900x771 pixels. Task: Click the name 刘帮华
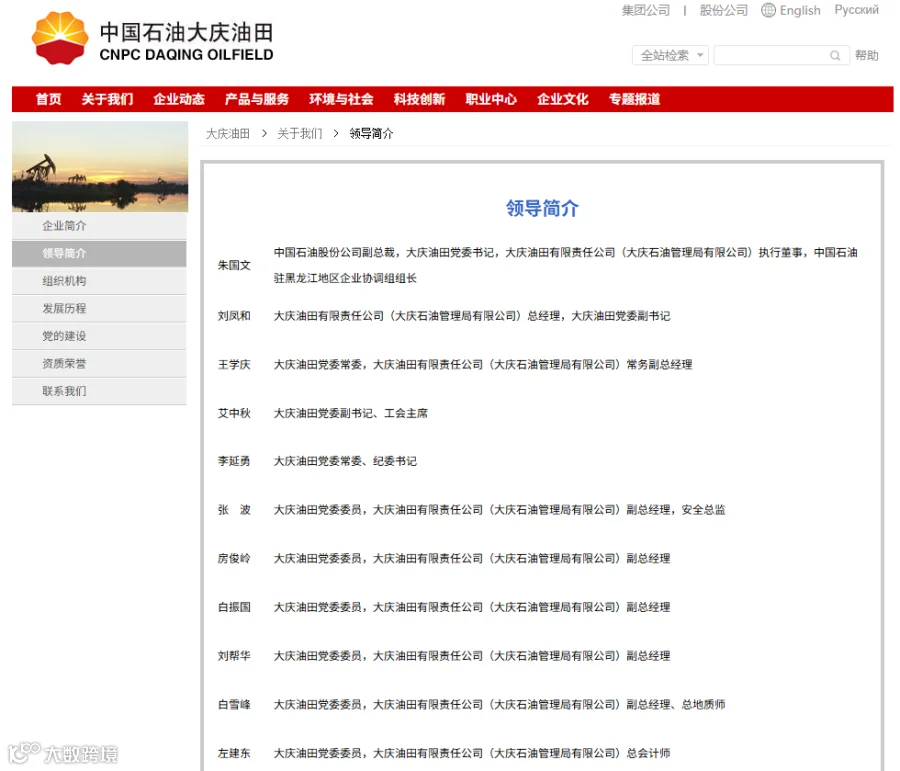[234, 656]
